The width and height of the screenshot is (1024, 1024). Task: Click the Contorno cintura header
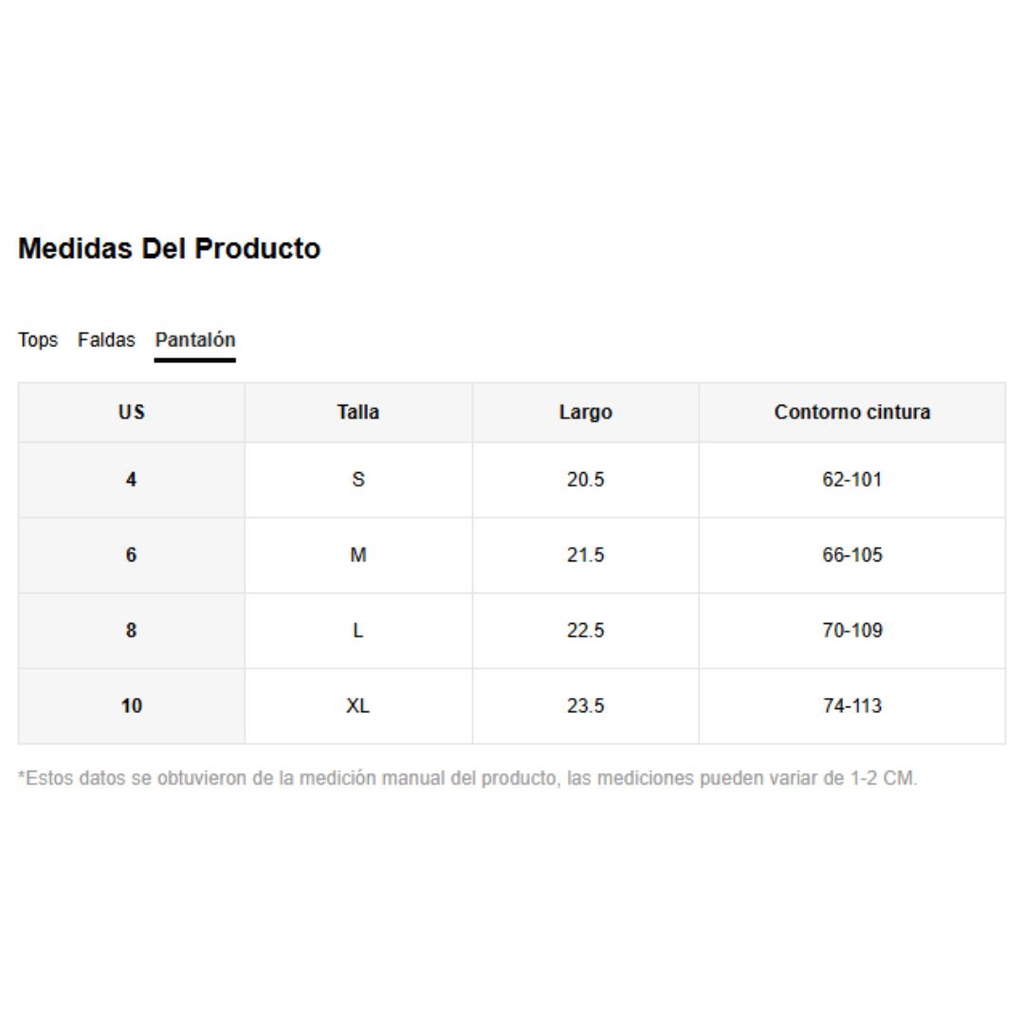click(852, 412)
